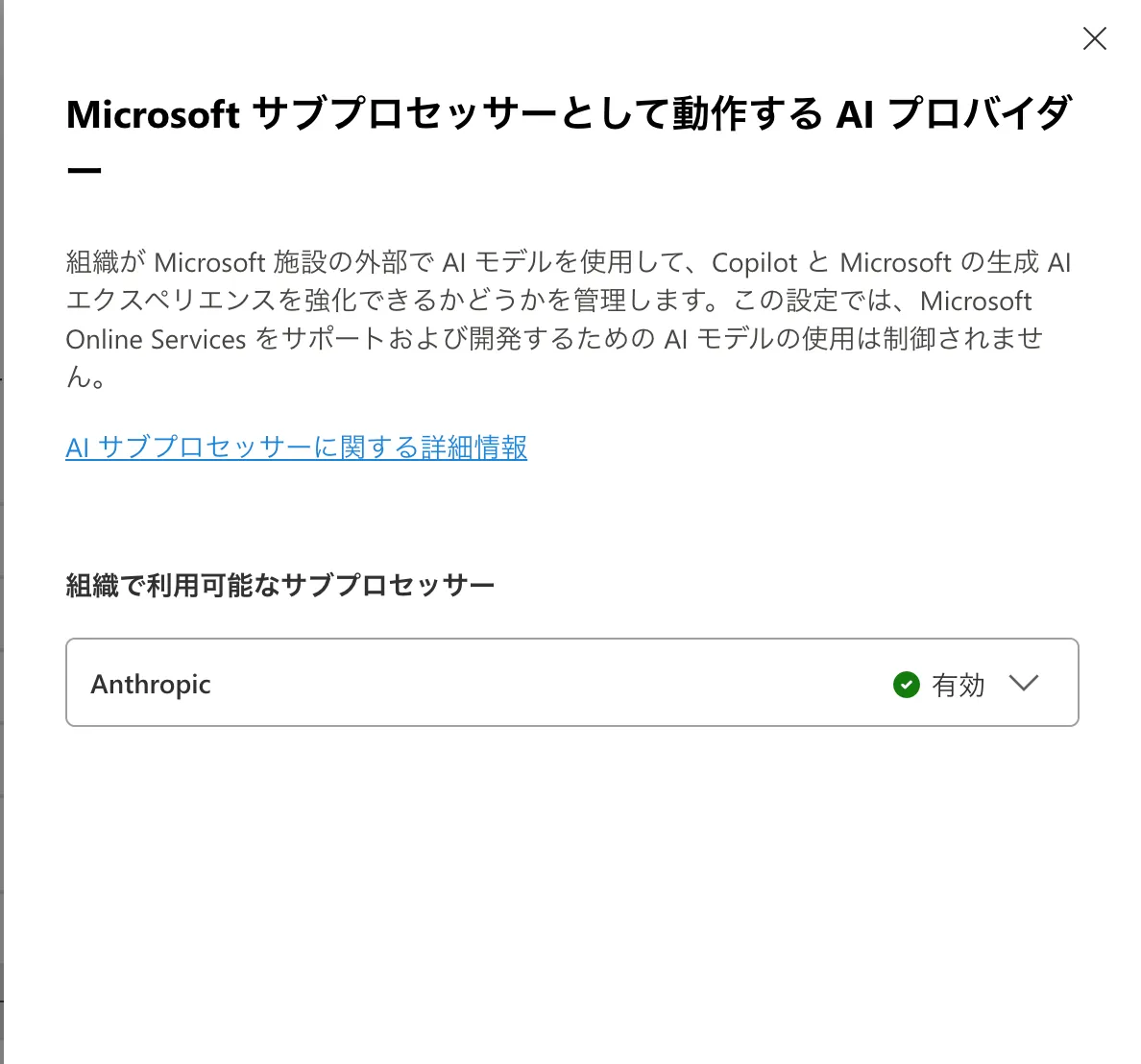Click the 組織で利用可能なサブプロセッサー section heading
The width and height of the screenshot is (1141, 1064).
[x=279, y=585]
